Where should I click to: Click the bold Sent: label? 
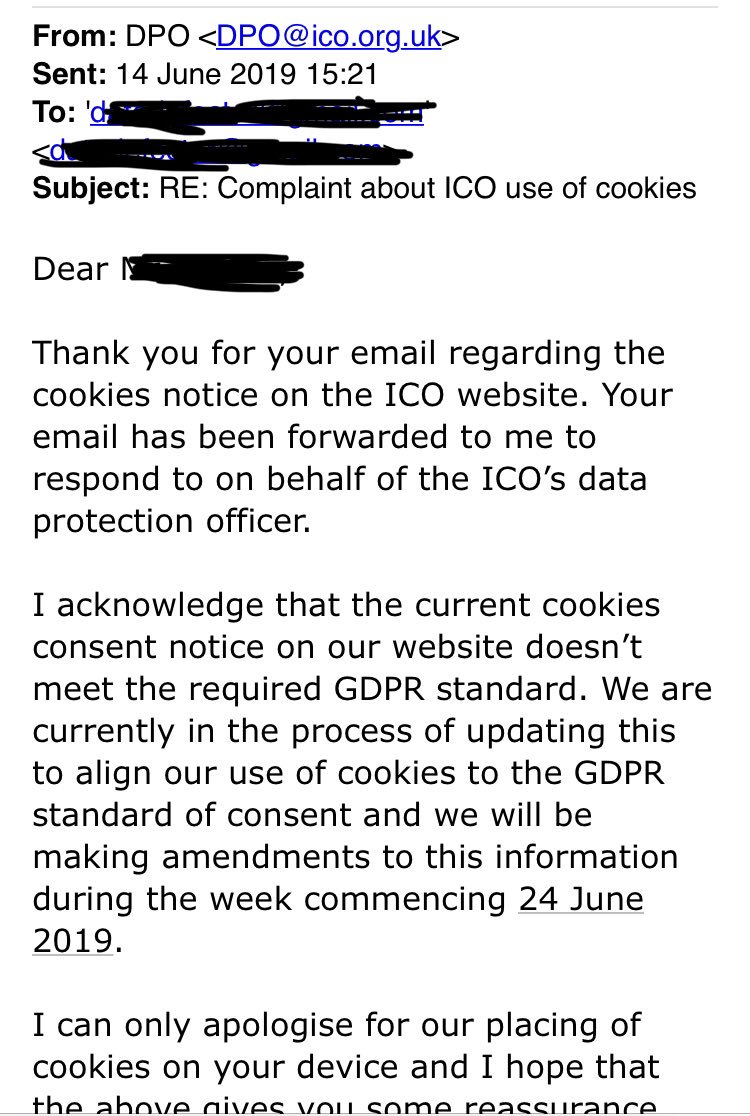pos(70,74)
